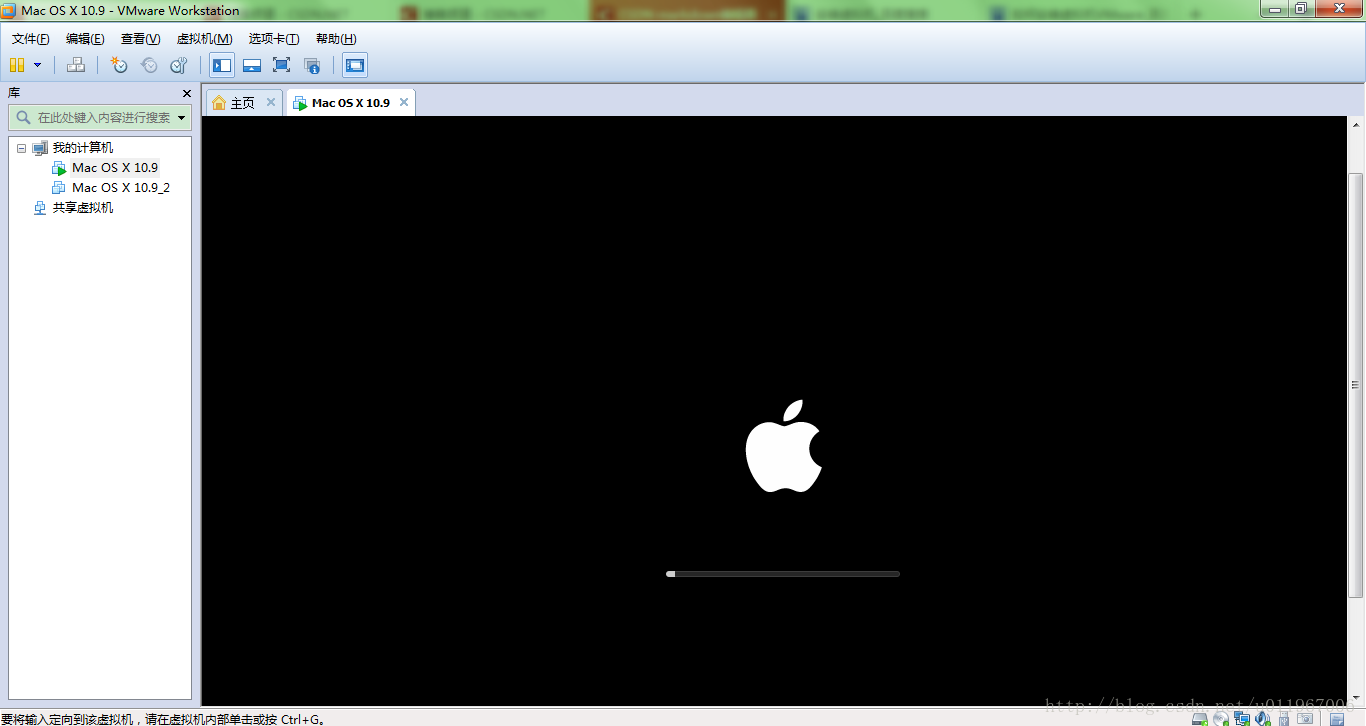This screenshot has width=1366, height=726.
Task: Collapse the 我的计算机 tree node
Action: coord(21,148)
